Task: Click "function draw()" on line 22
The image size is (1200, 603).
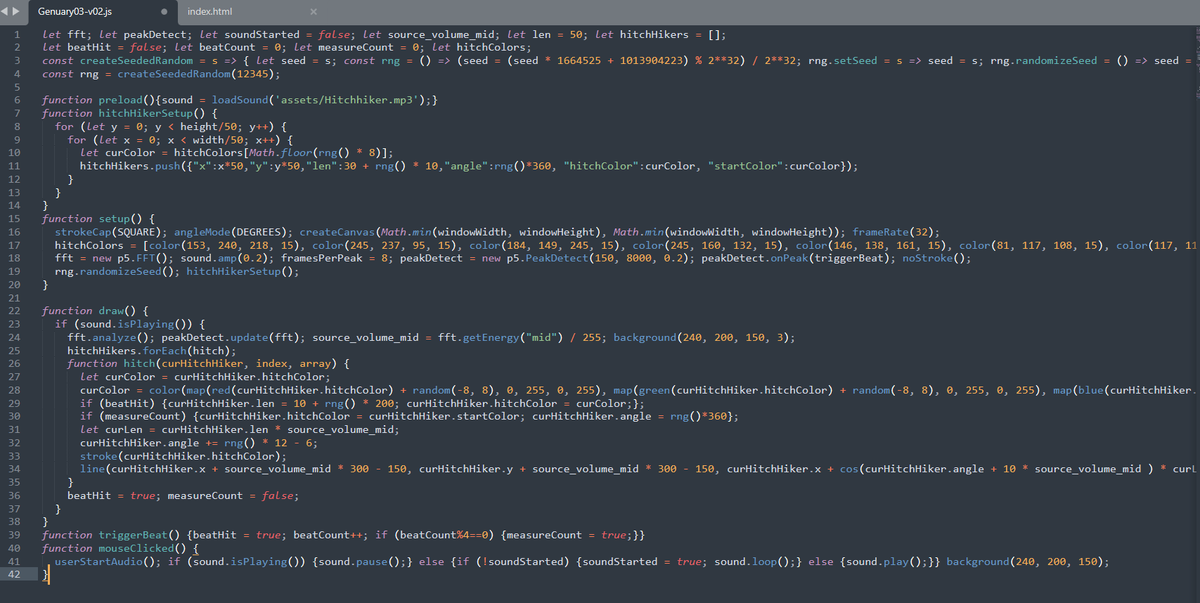Action: (89, 310)
